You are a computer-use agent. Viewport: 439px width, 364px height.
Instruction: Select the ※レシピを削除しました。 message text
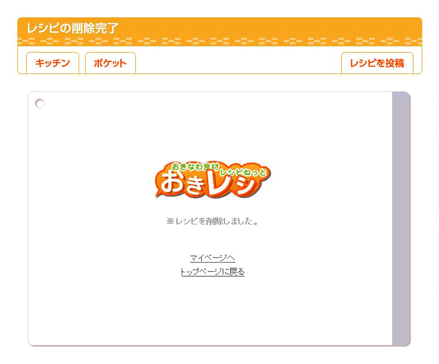coord(213,221)
